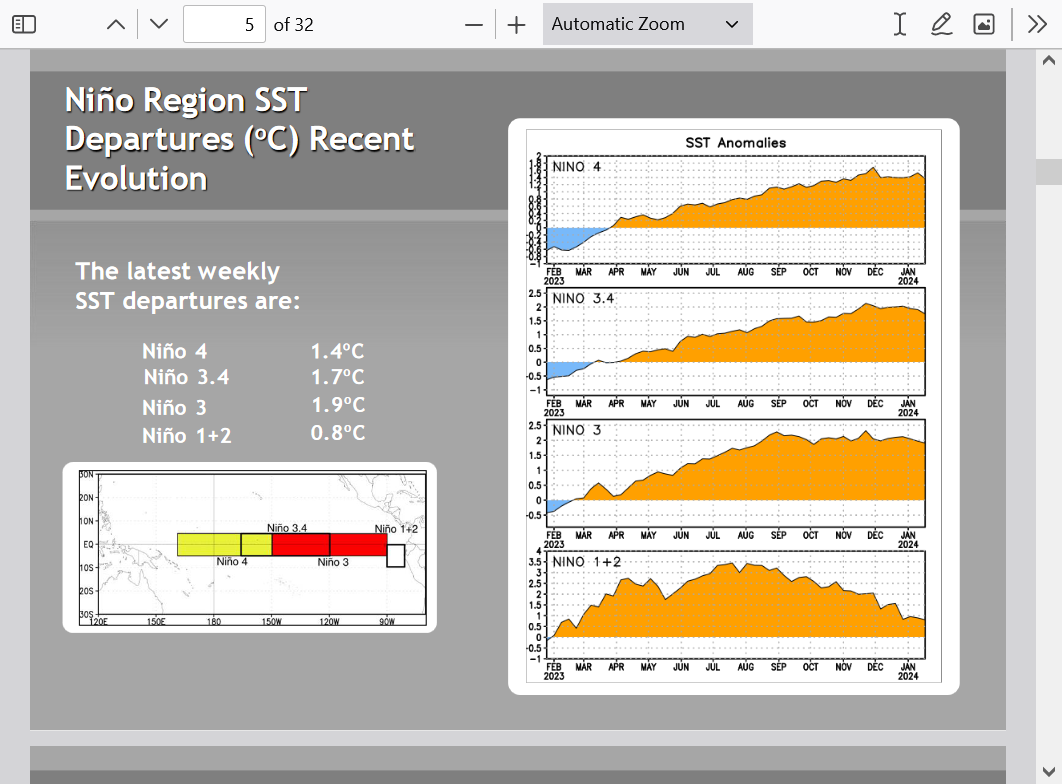
Task: Toggle the sidebar panel
Action: click(24, 24)
